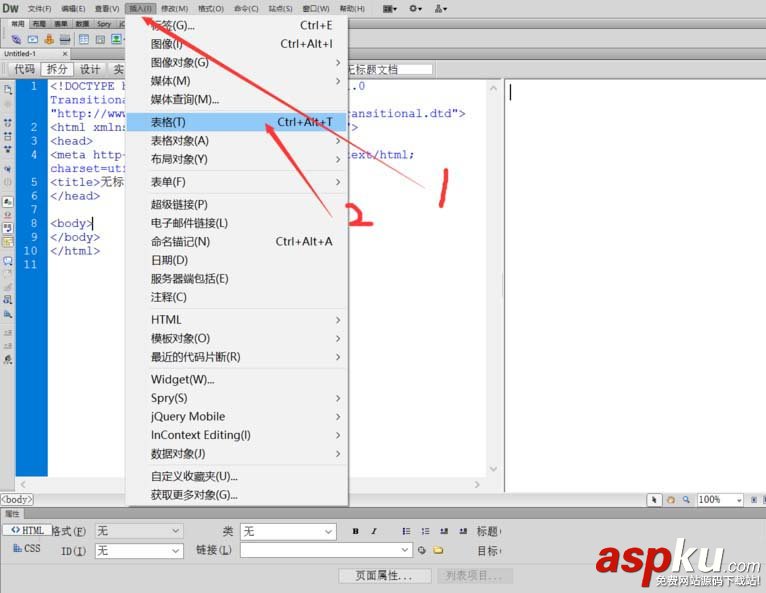This screenshot has height=593, width=766.
Task: Click code pane horizontal scrollbar right arrow
Action: (x=477, y=485)
